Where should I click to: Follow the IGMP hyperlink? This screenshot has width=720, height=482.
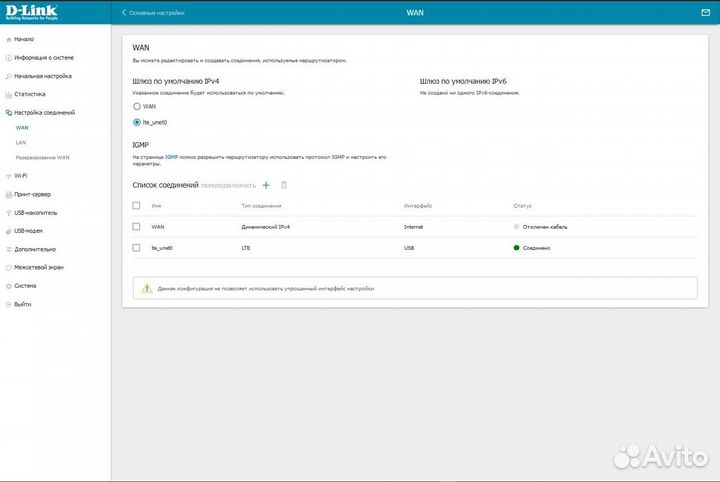pyautogui.click(x=171, y=157)
